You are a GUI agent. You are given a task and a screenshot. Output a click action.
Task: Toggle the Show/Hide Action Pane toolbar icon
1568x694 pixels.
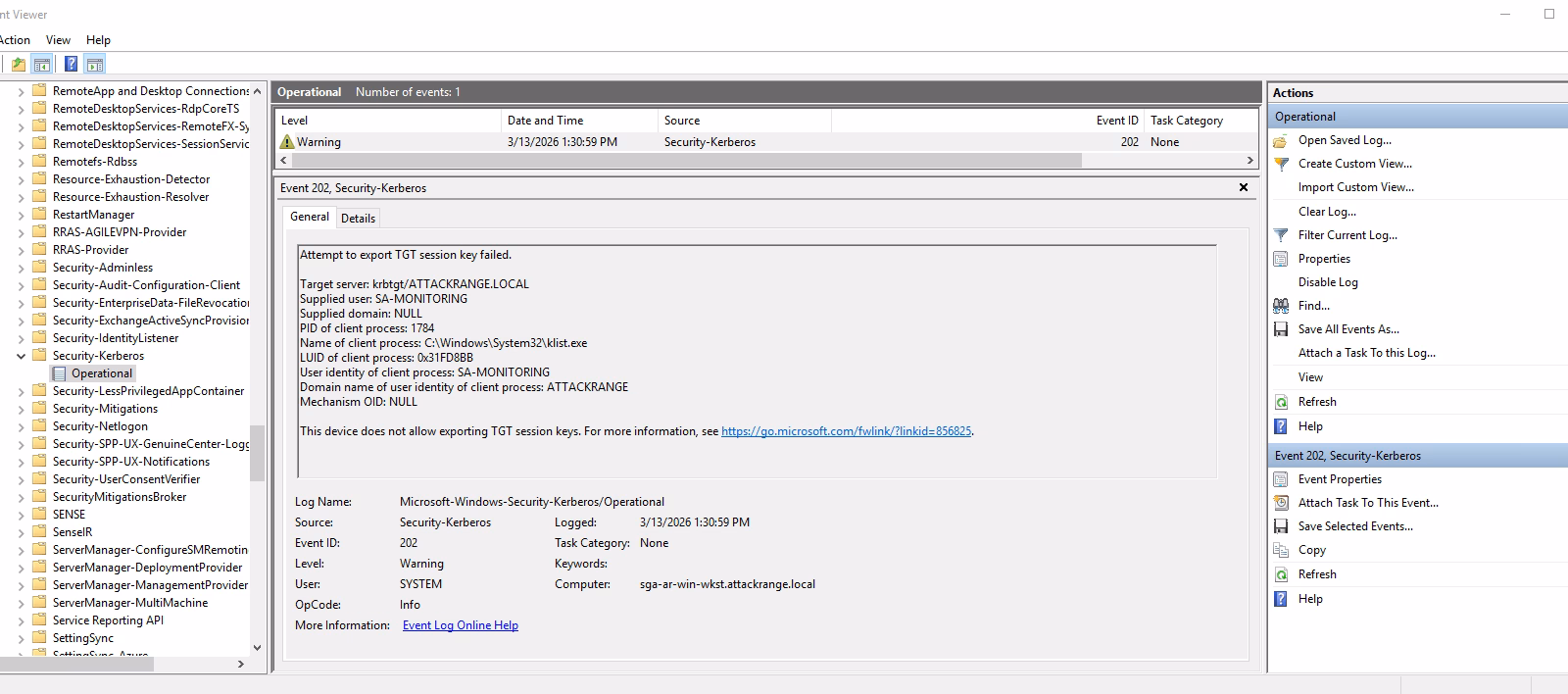coord(94,65)
